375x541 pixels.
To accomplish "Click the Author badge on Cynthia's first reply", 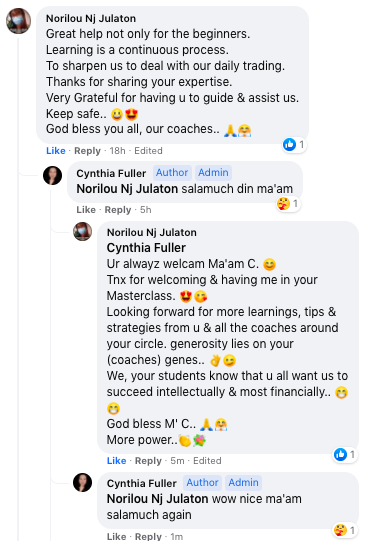I will (x=172, y=173).
